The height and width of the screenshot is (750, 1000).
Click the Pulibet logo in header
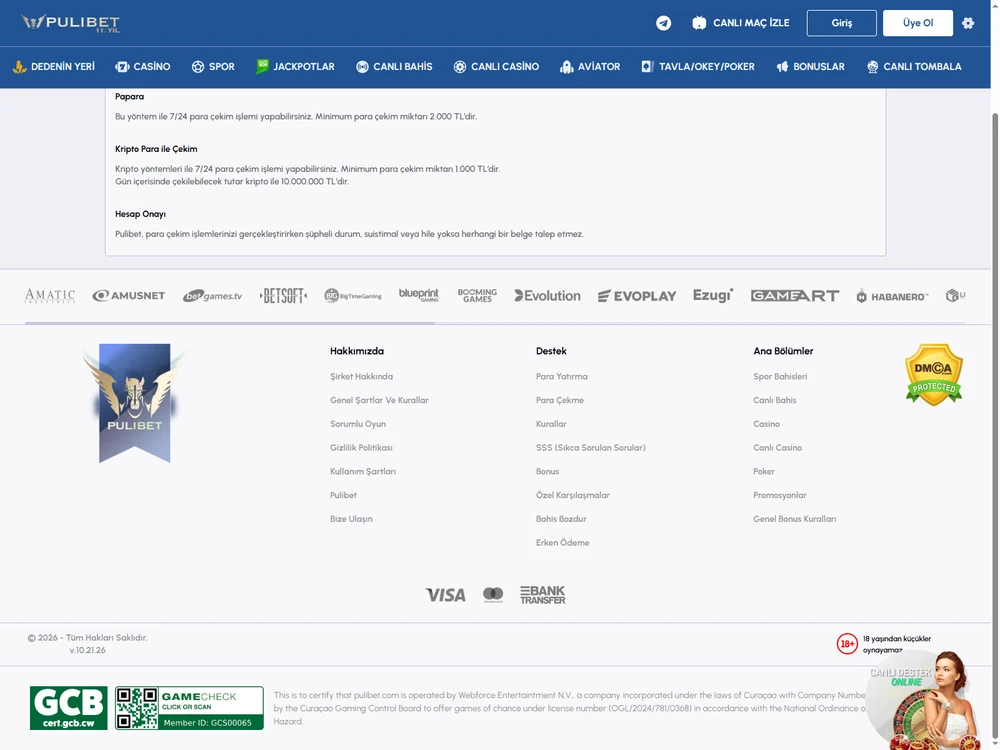[x=70, y=23]
